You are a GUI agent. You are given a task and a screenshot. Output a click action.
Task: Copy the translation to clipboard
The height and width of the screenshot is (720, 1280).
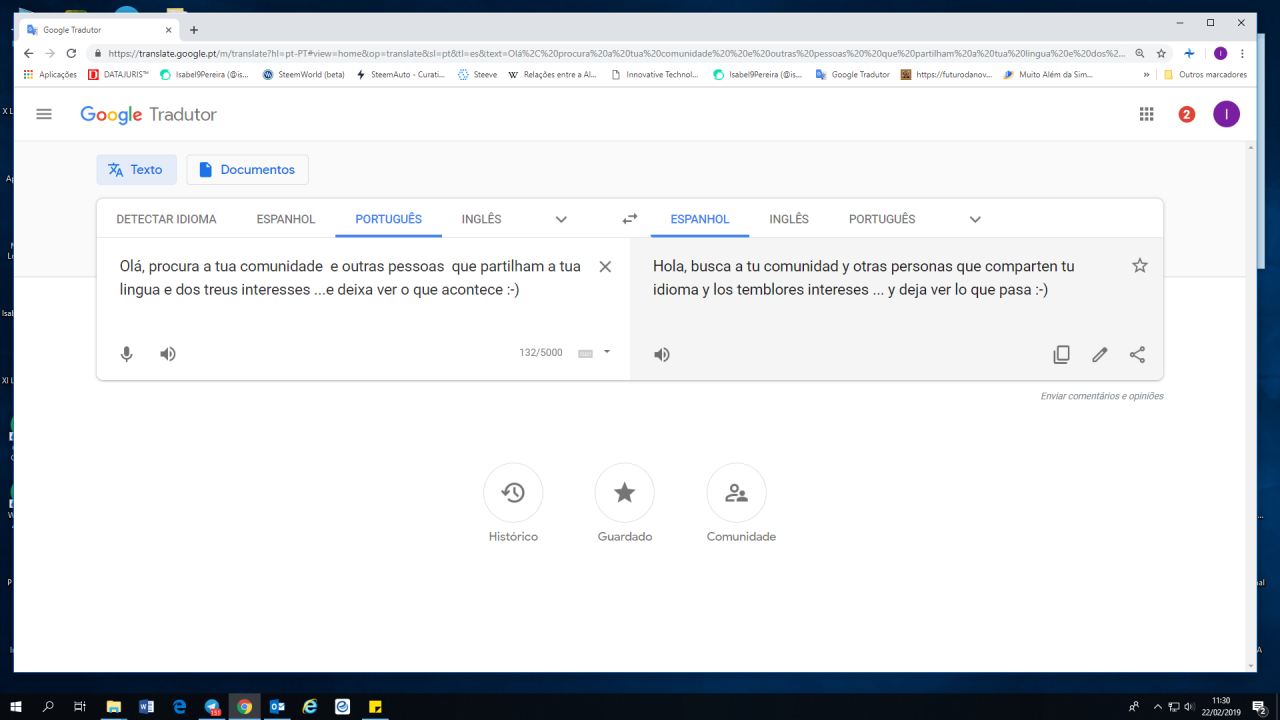click(x=1062, y=354)
